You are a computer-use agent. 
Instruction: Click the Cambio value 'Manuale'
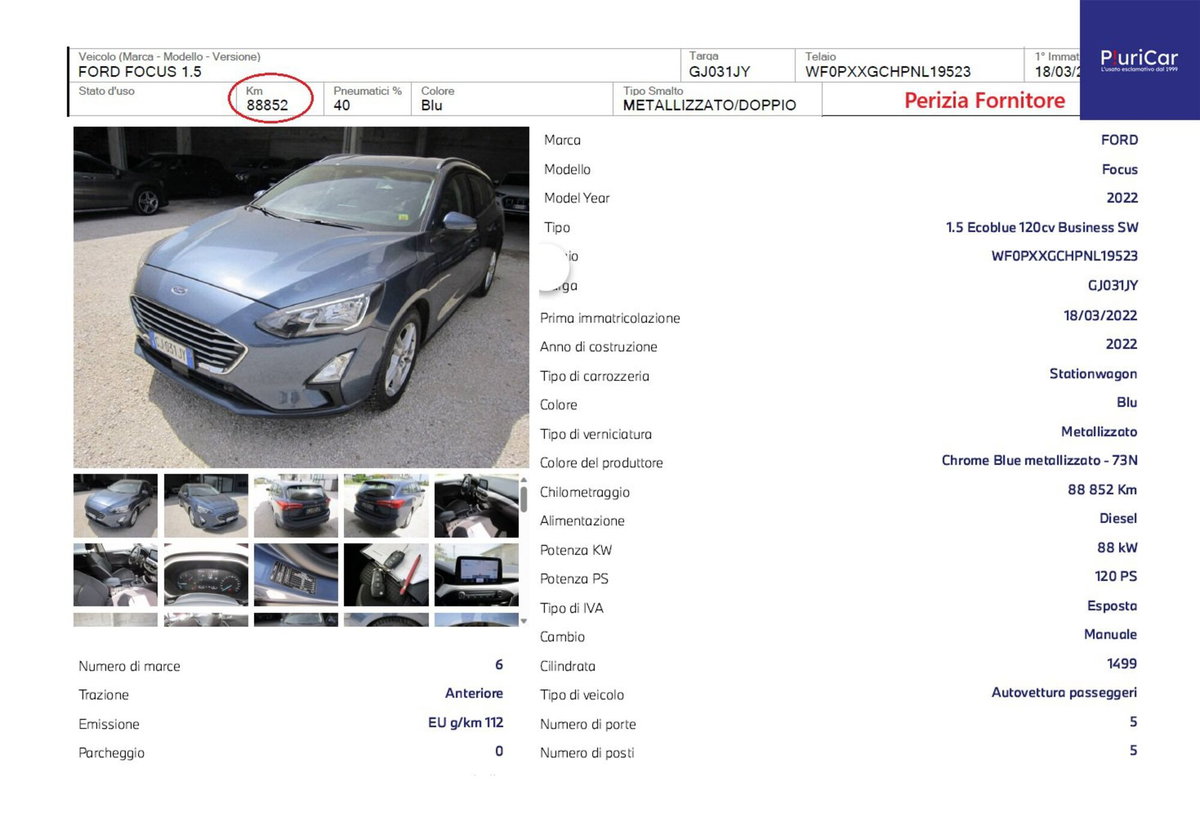tap(1110, 634)
